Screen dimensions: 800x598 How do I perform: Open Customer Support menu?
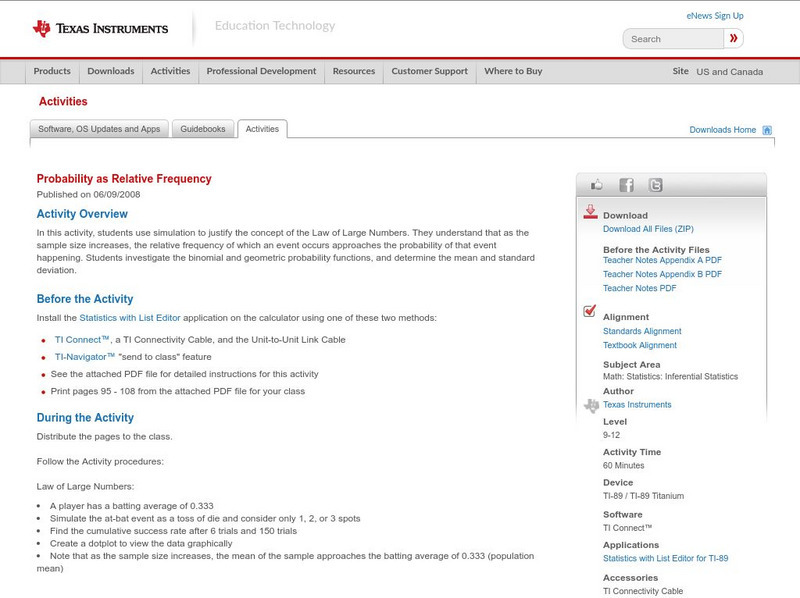pos(430,71)
